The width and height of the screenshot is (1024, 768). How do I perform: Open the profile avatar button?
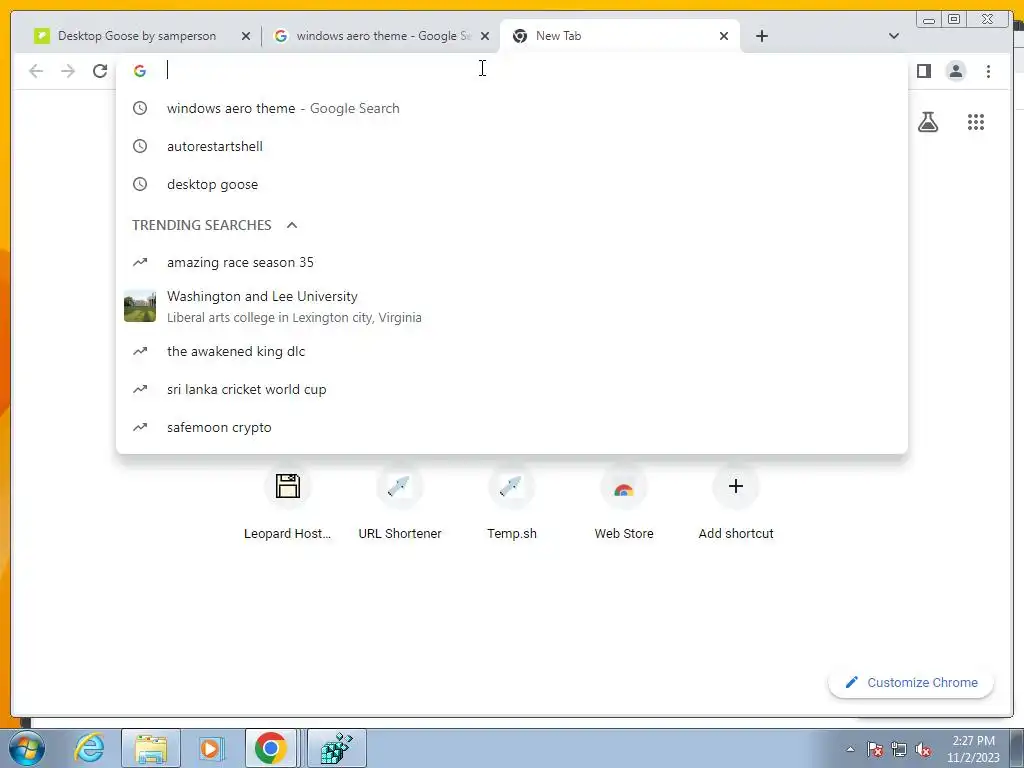tap(956, 71)
